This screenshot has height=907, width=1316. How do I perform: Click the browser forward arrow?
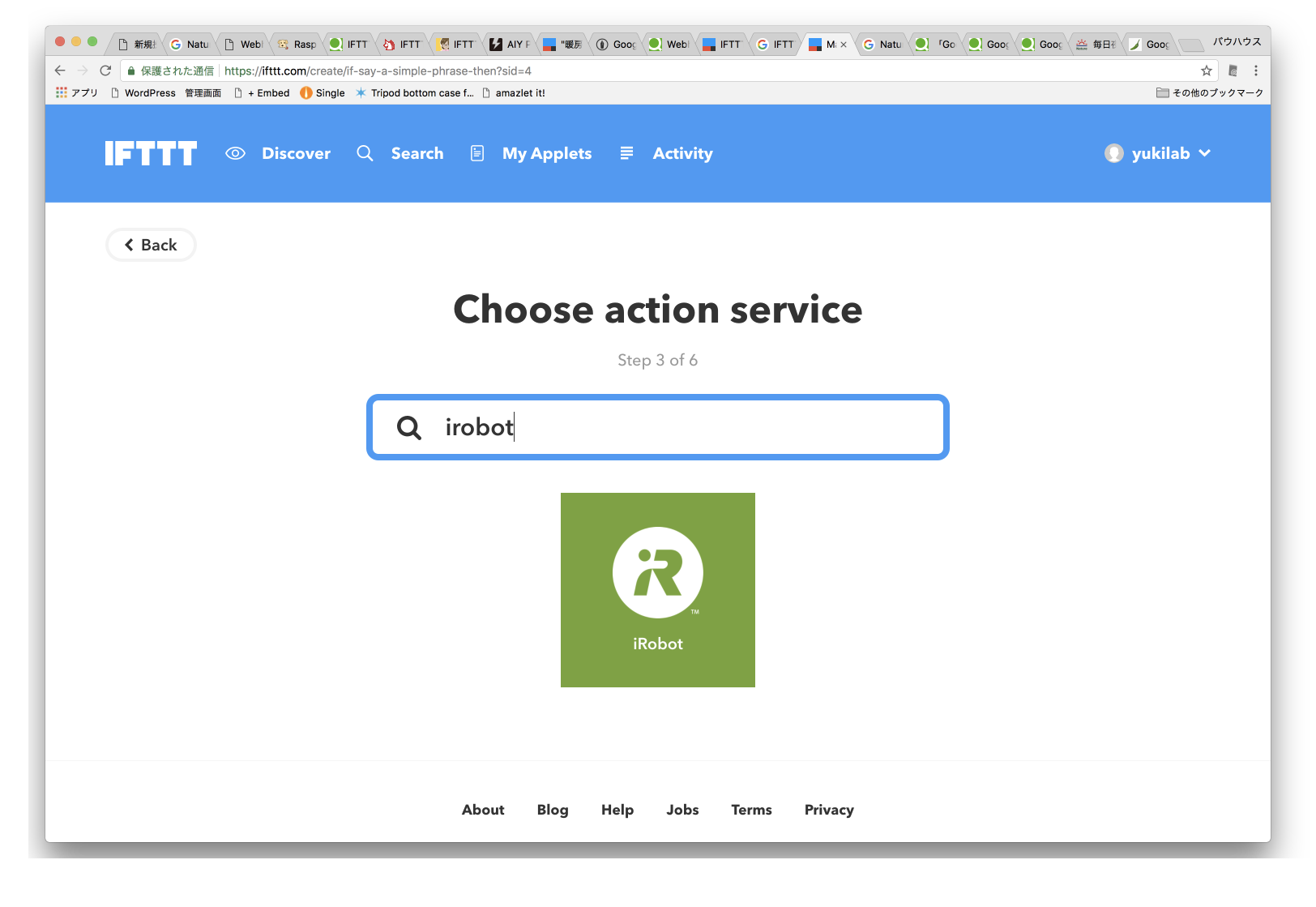pyautogui.click(x=83, y=71)
